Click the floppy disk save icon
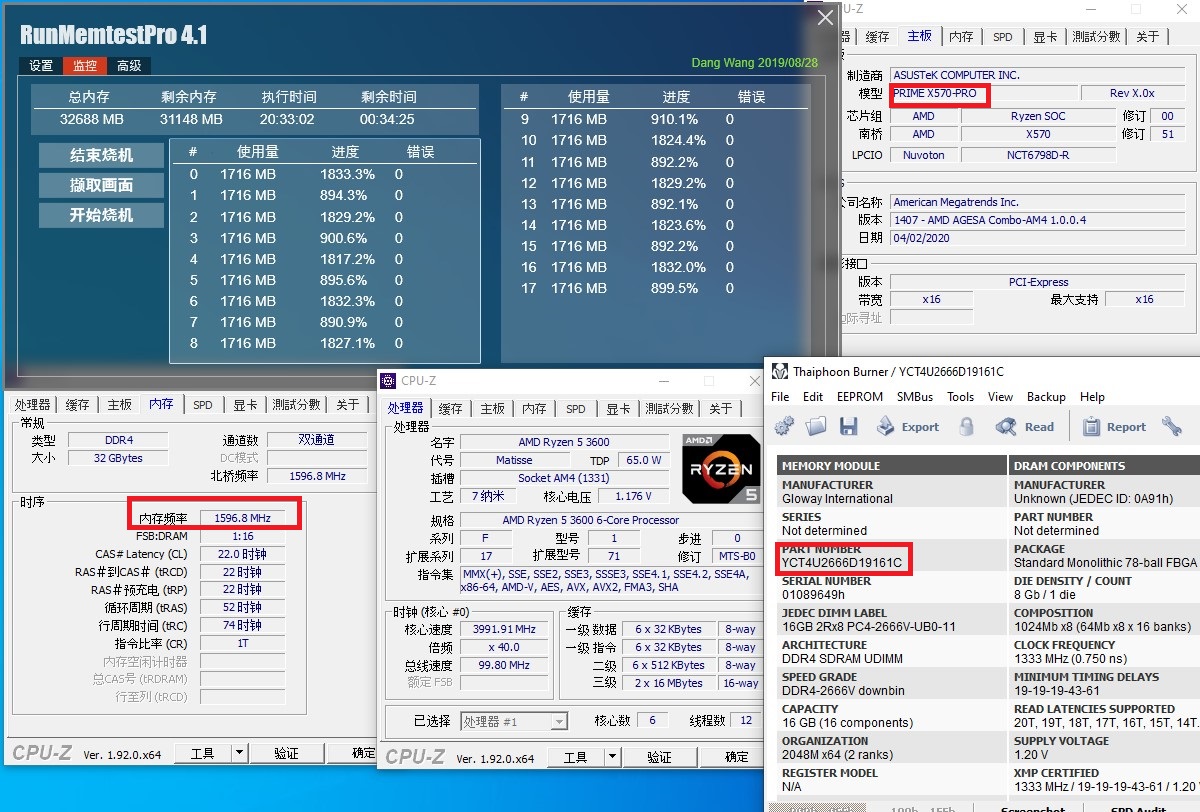The width and height of the screenshot is (1200, 812). [849, 427]
